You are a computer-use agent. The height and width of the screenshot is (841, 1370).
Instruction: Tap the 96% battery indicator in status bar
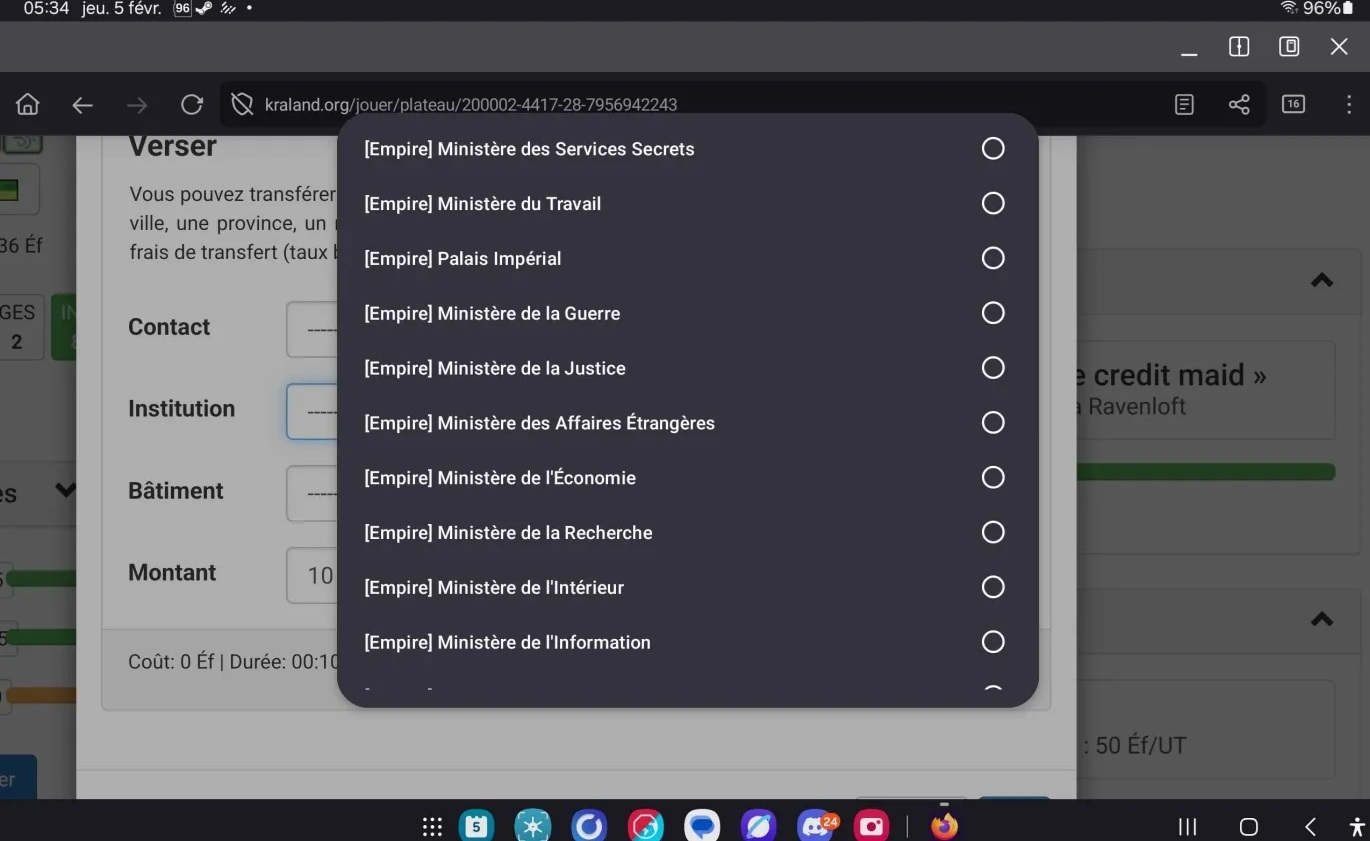tap(1328, 9)
